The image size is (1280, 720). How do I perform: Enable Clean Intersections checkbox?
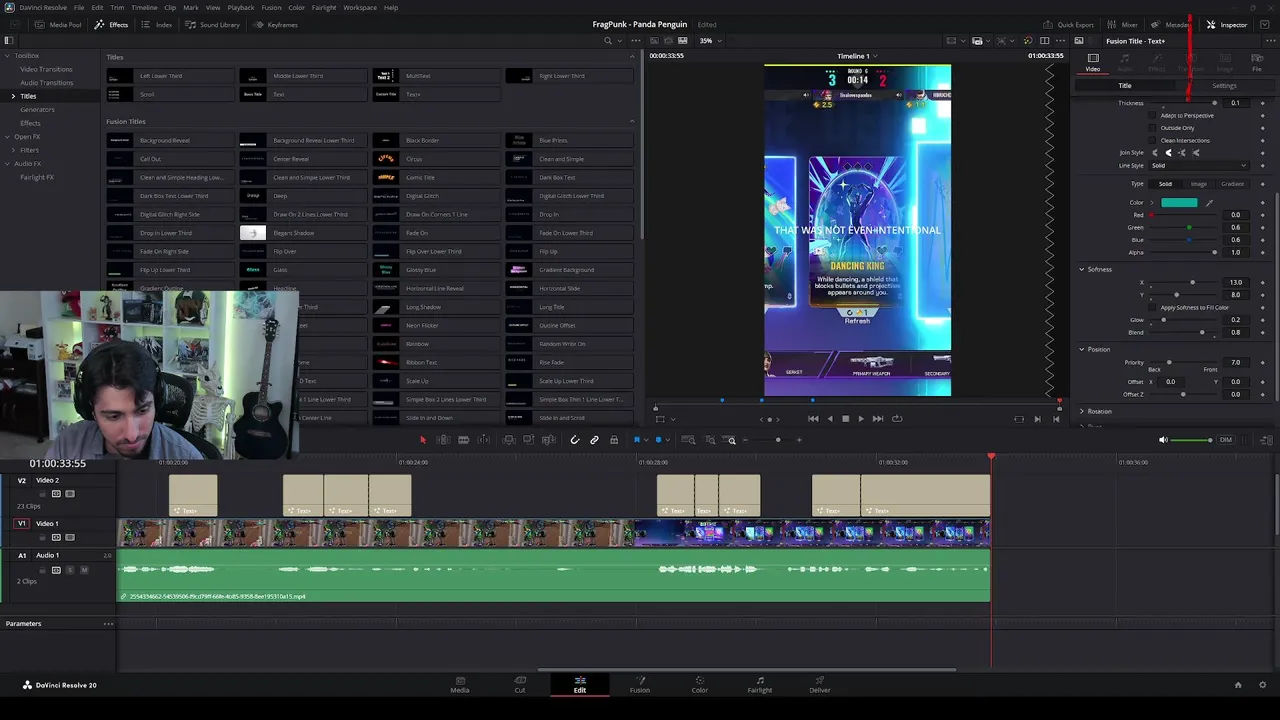click(x=1153, y=141)
